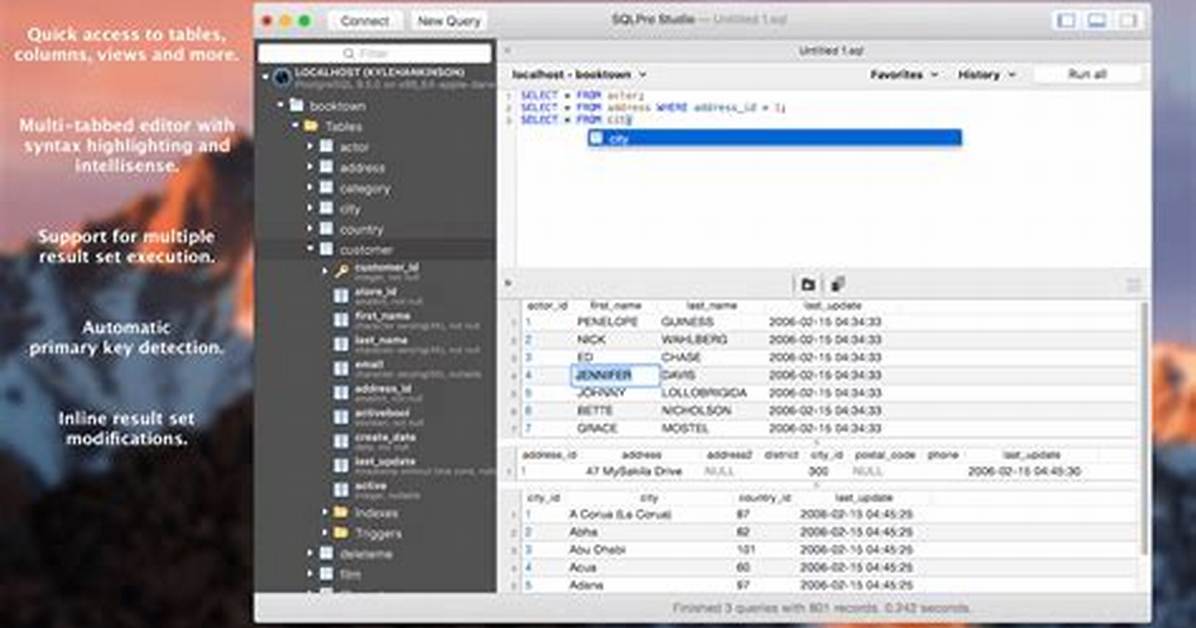Viewport: 1196px width, 628px height.
Task: Click the 47 MySakila Drive address cell
Action: click(x=633, y=472)
